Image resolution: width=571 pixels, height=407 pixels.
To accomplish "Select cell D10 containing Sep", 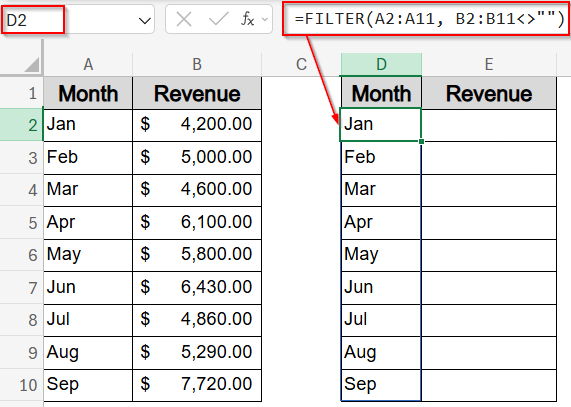I will pos(381,385).
